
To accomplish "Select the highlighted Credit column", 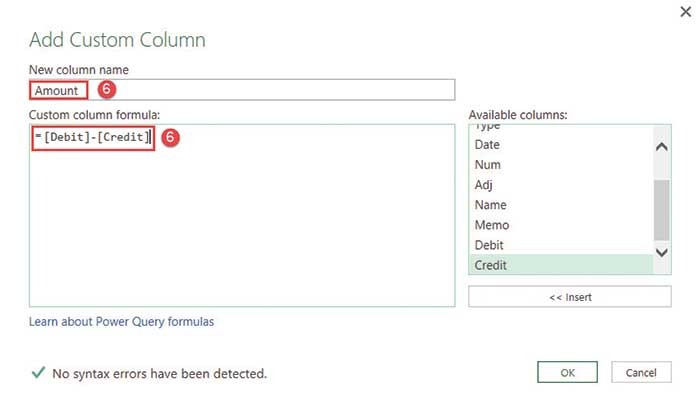I will pos(491,265).
